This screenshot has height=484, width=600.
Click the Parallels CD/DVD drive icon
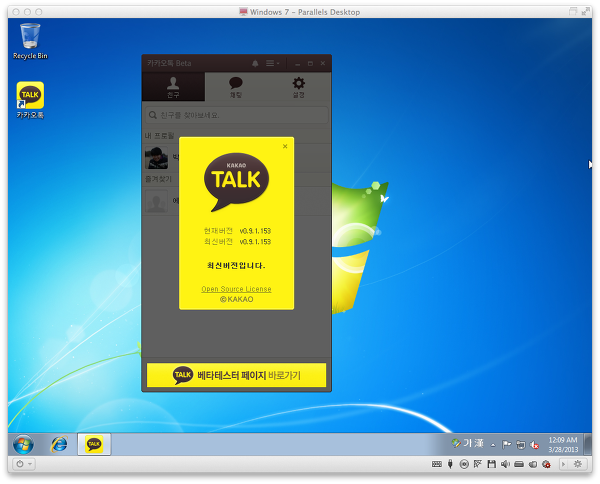[x=464, y=464]
